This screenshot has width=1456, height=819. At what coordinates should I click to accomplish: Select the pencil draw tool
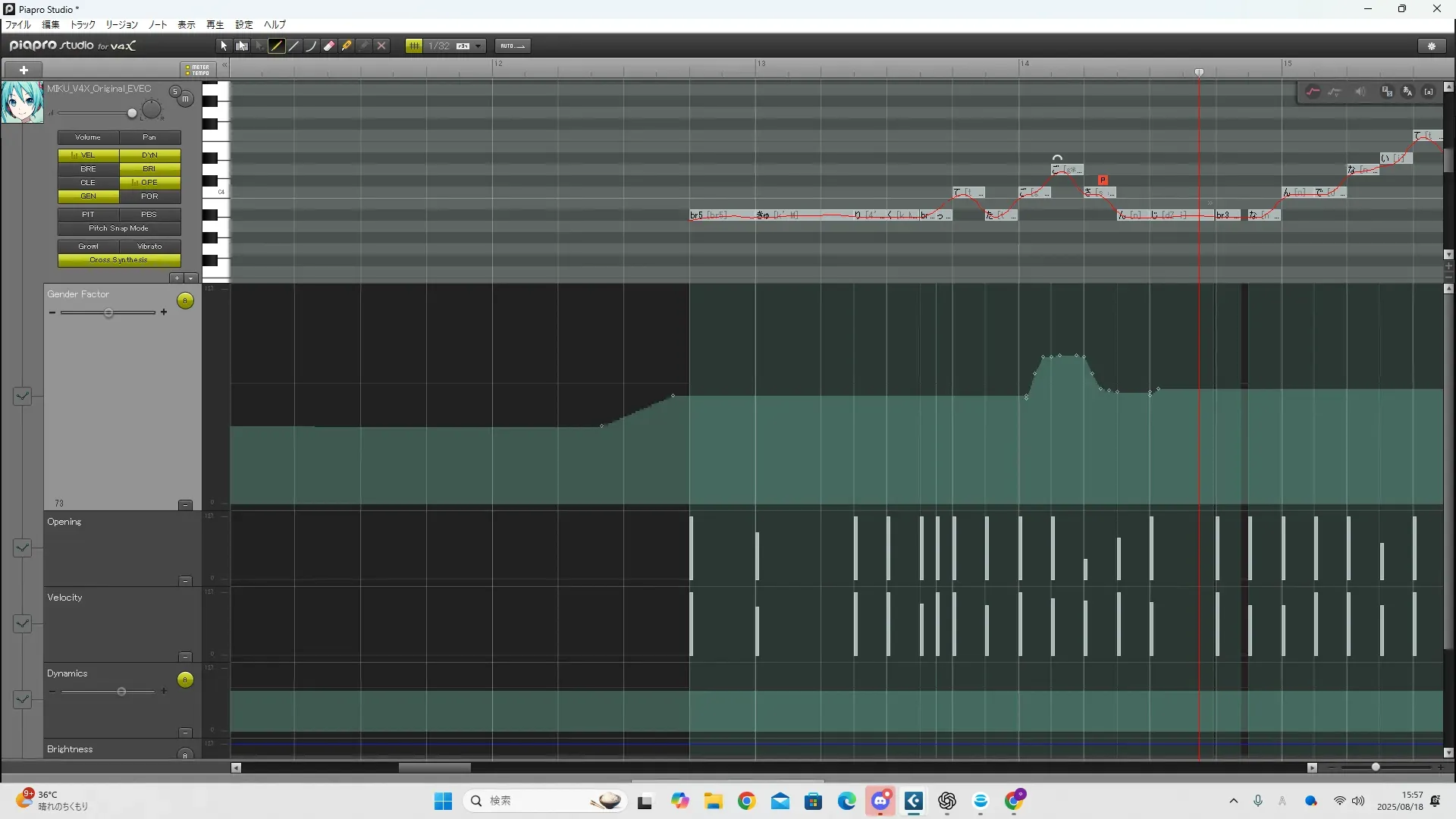tap(277, 46)
